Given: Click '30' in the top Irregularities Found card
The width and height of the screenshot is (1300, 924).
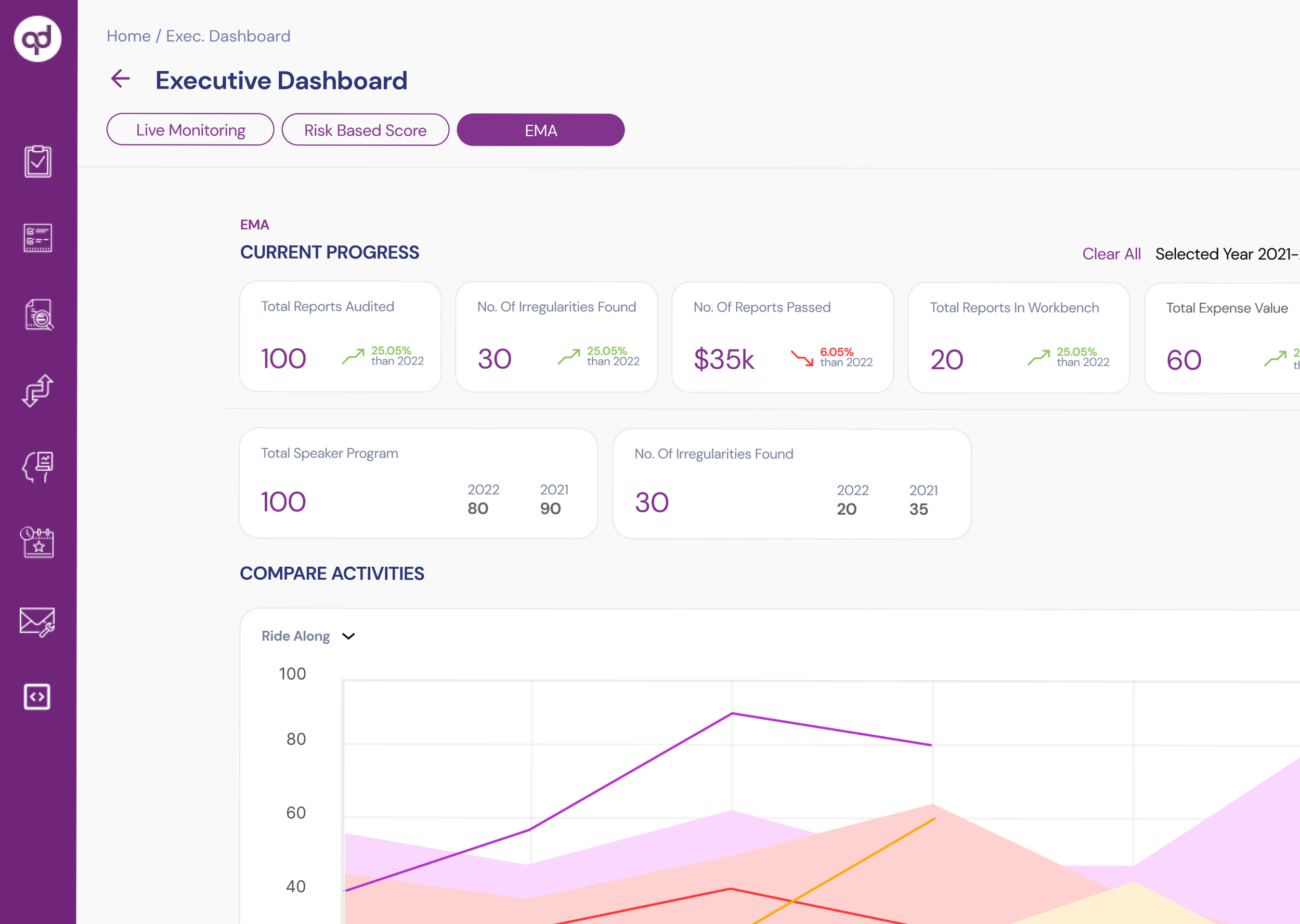Looking at the screenshot, I should (x=495, y=359).
